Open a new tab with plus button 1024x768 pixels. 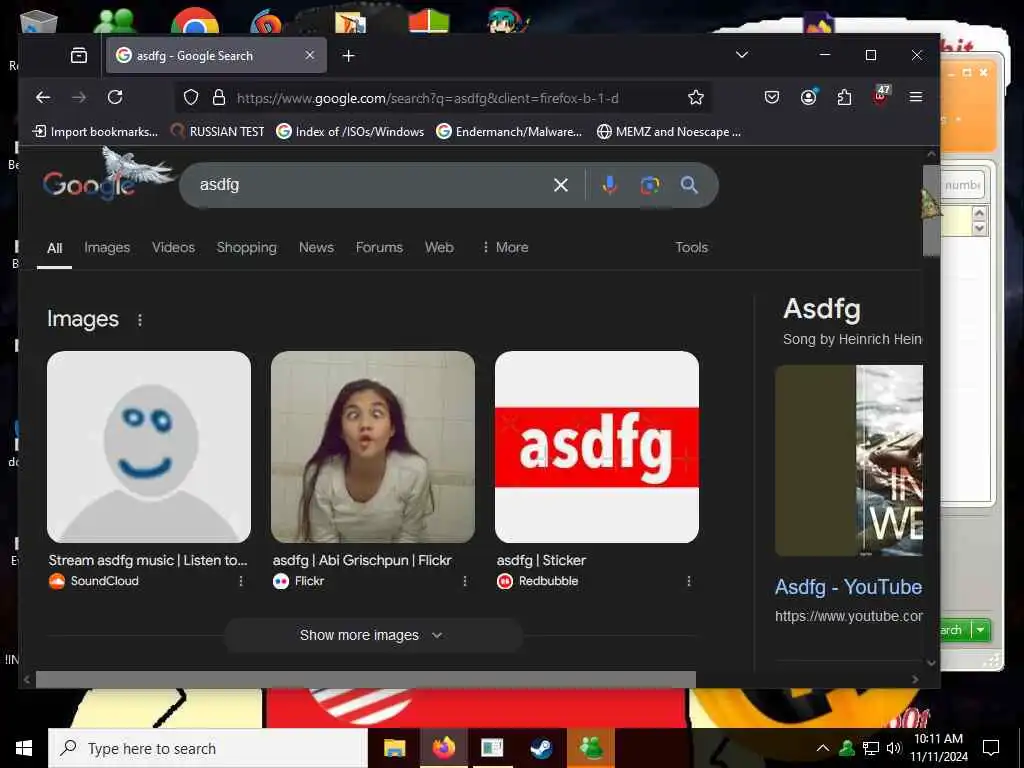(x=349, y=56)
